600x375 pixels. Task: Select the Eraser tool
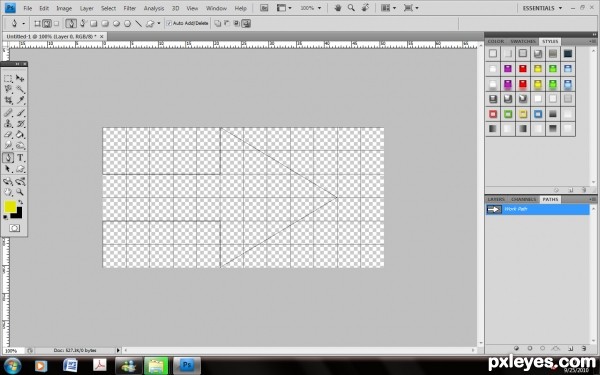pos(8,135)
